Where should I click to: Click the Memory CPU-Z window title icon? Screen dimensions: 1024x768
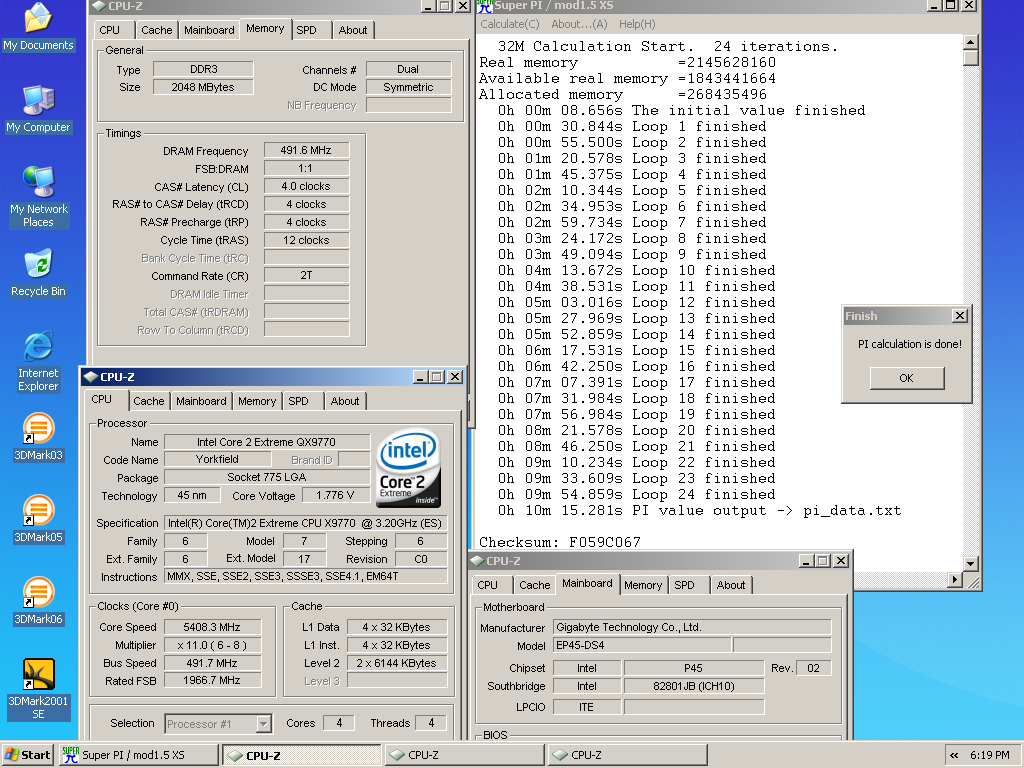[x=99, y=6]
